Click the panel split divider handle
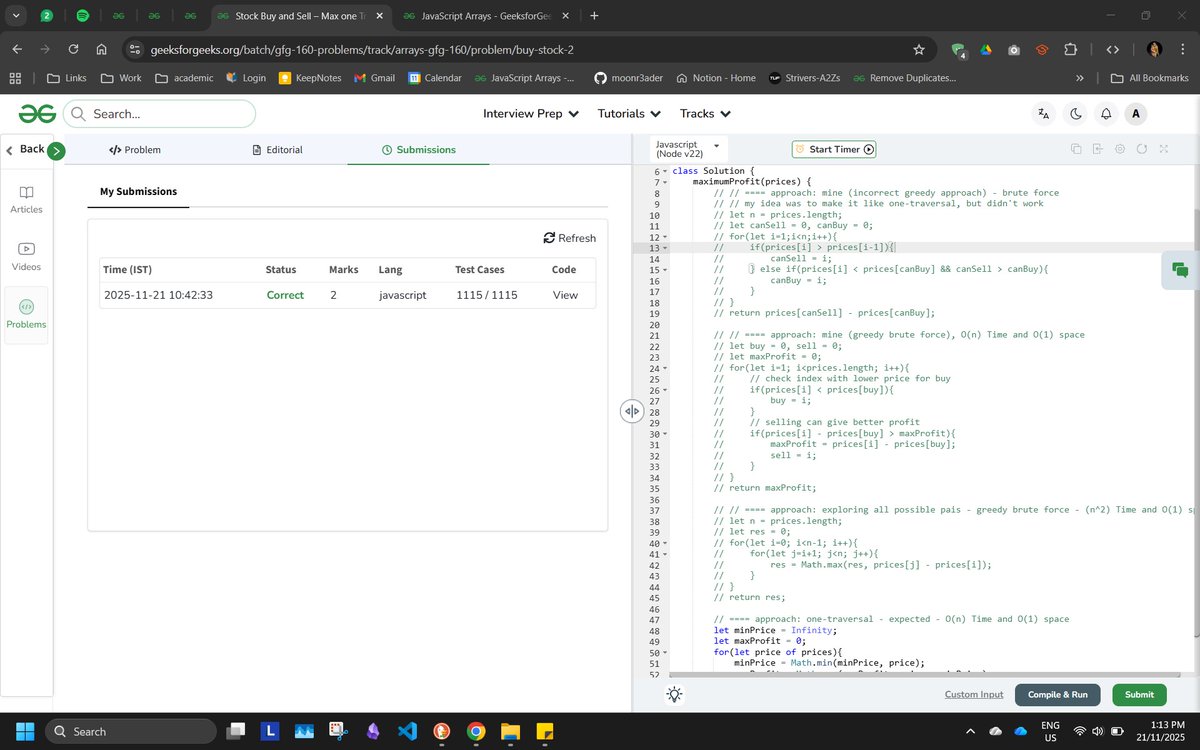 pos(631,411)
